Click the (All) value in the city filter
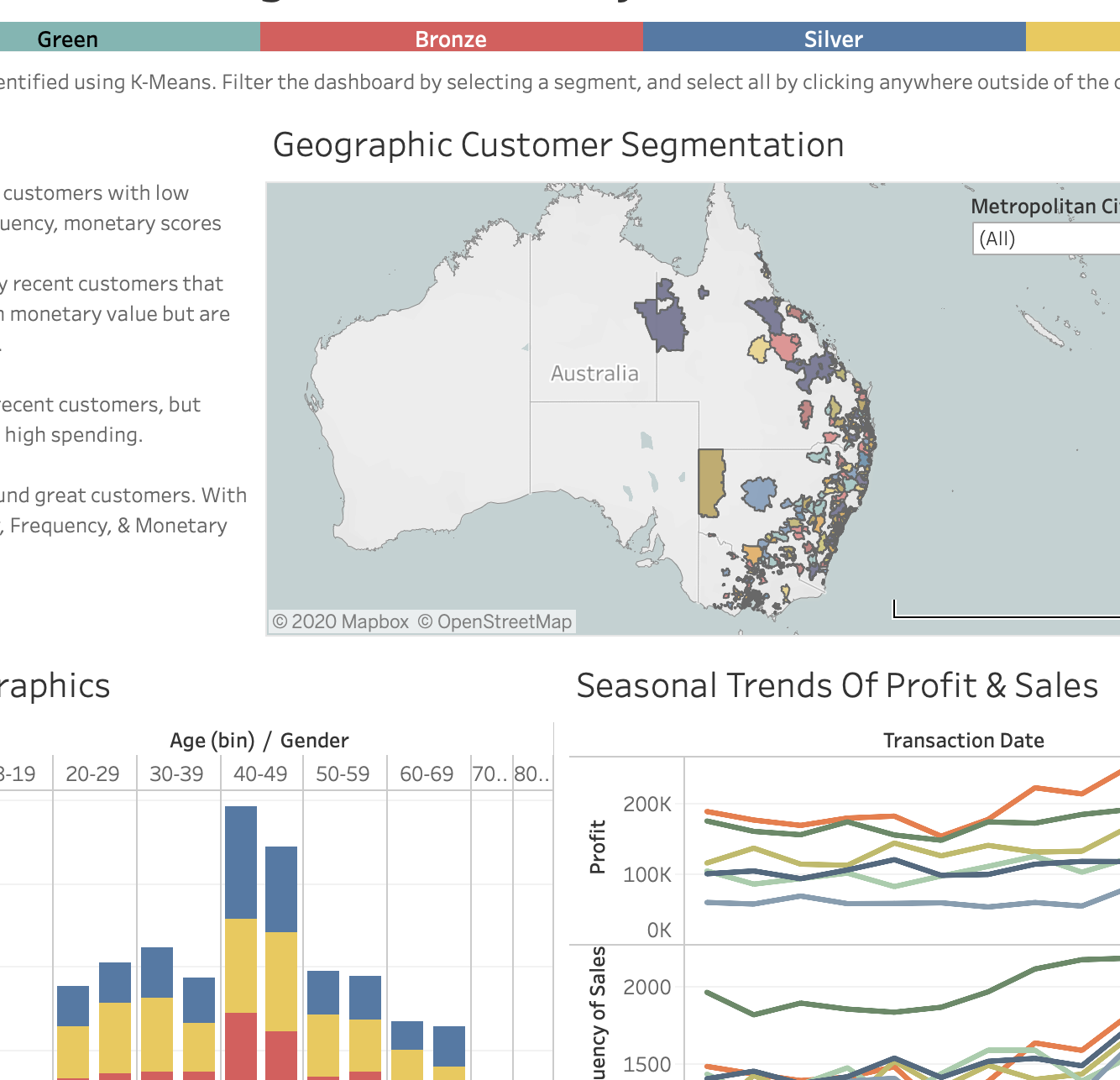Screen dimensions: 1120x1080 pos(999,239)
